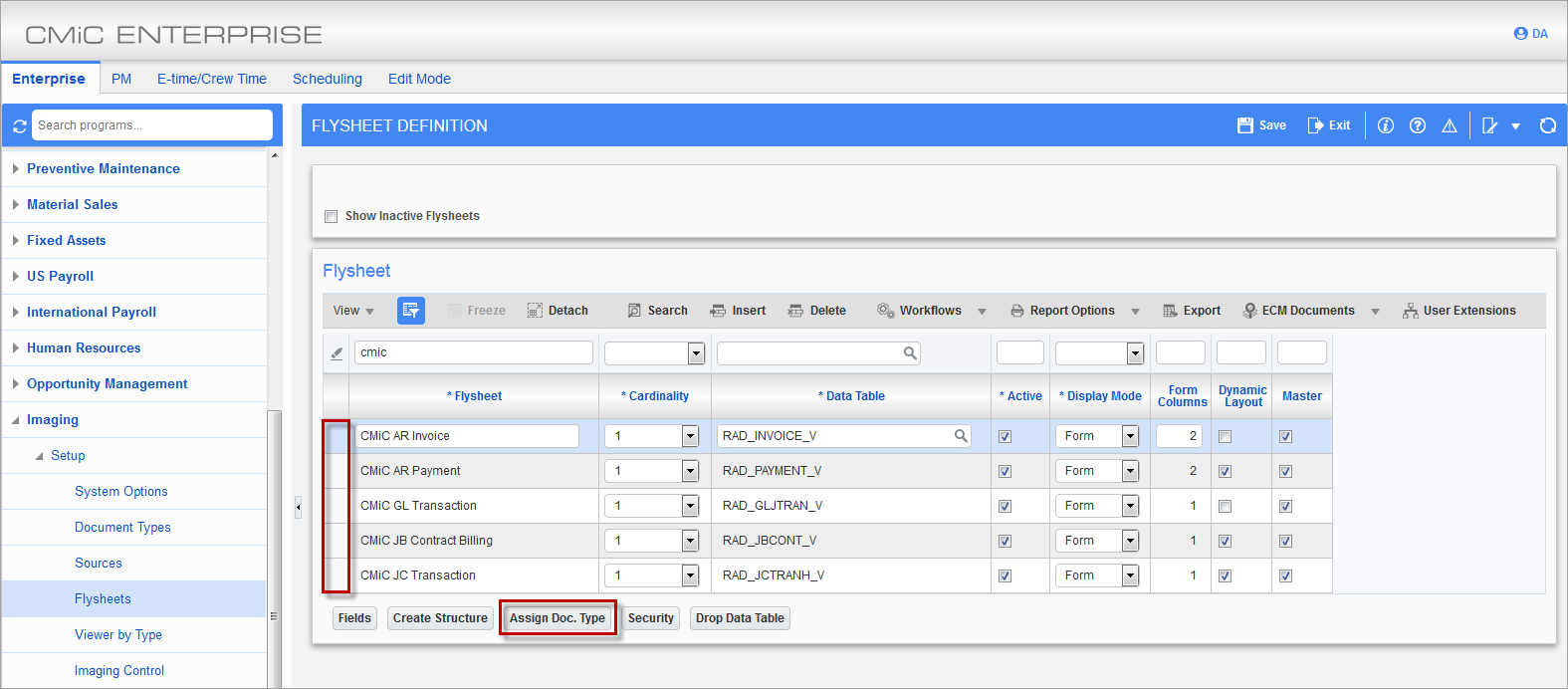Image resolution: width=1568 pixels, height=689 pixels.
Task: Select the Enterprise tab
Action: point(49,79)
